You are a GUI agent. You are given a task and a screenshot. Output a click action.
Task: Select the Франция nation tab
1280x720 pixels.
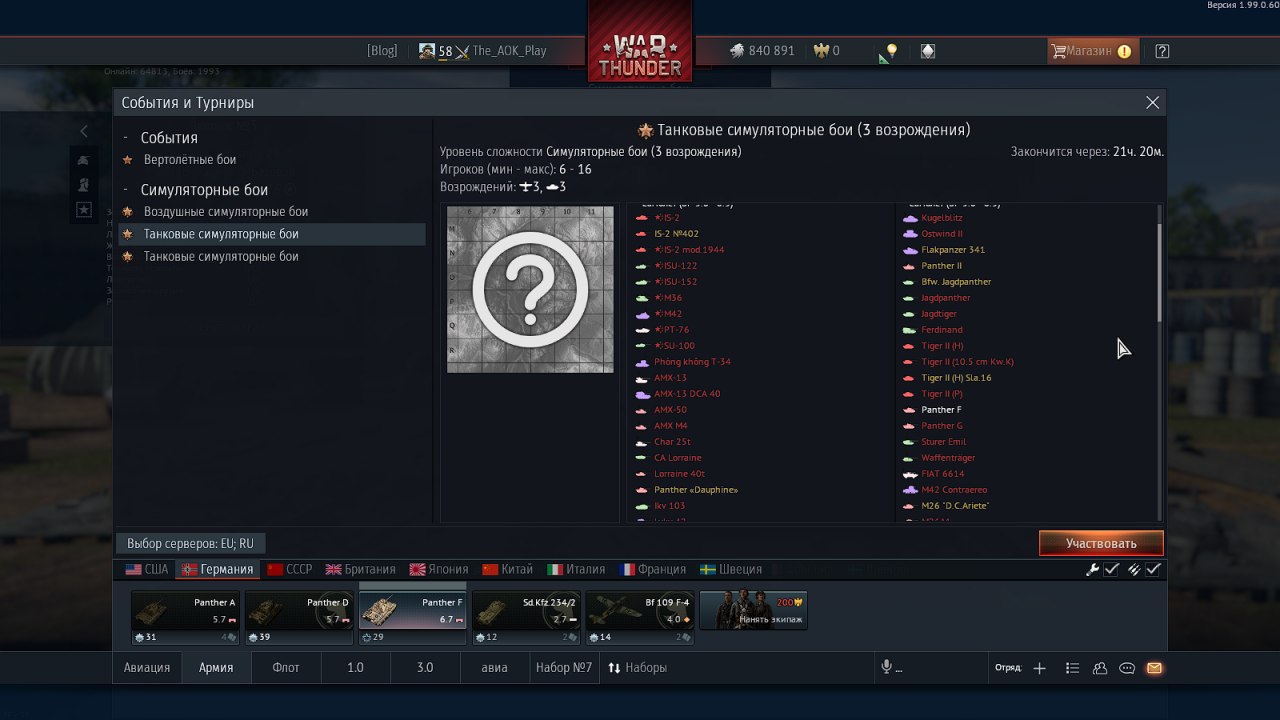point(653,570)
